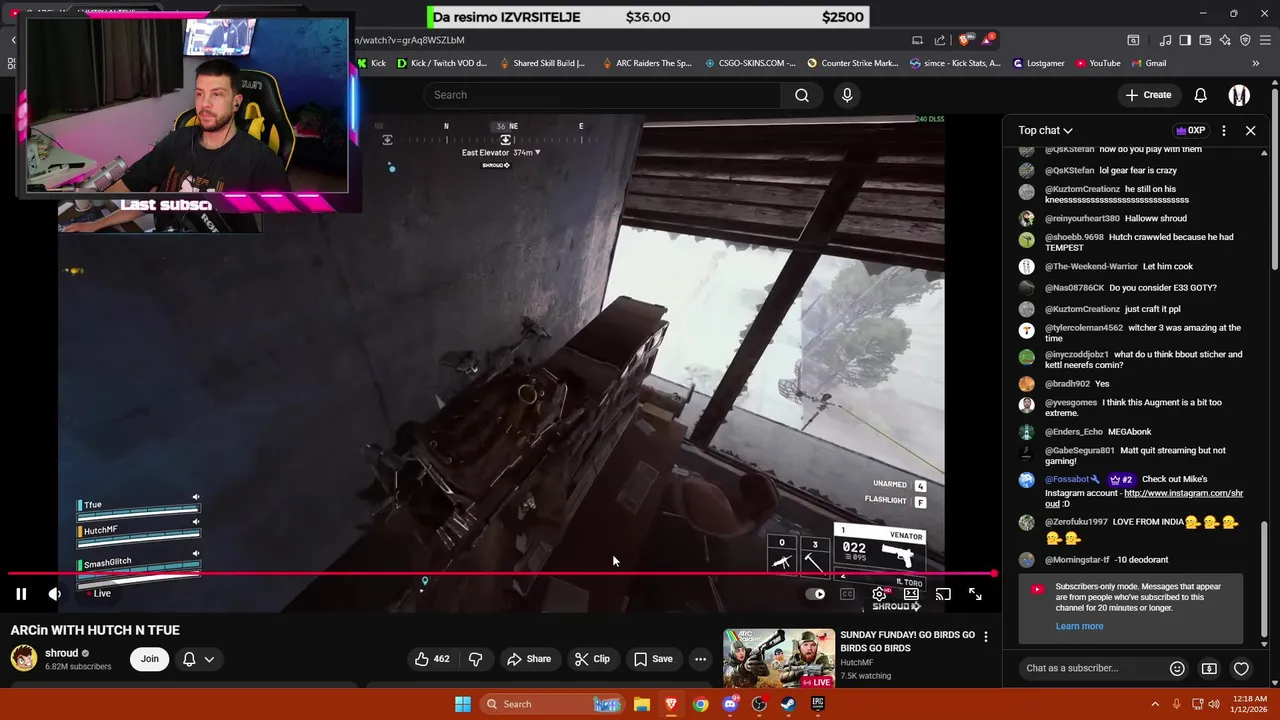
Task: Close the live chat panel
Action: (1250, 130)
